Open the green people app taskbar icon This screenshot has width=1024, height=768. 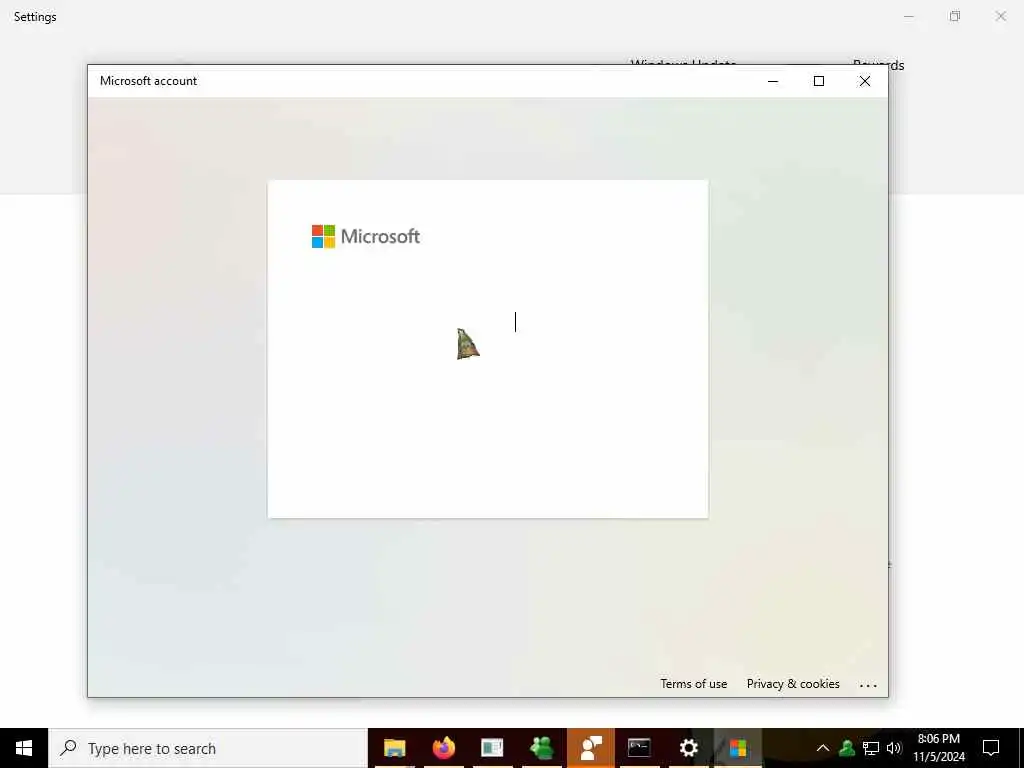(x=541, y=748)
